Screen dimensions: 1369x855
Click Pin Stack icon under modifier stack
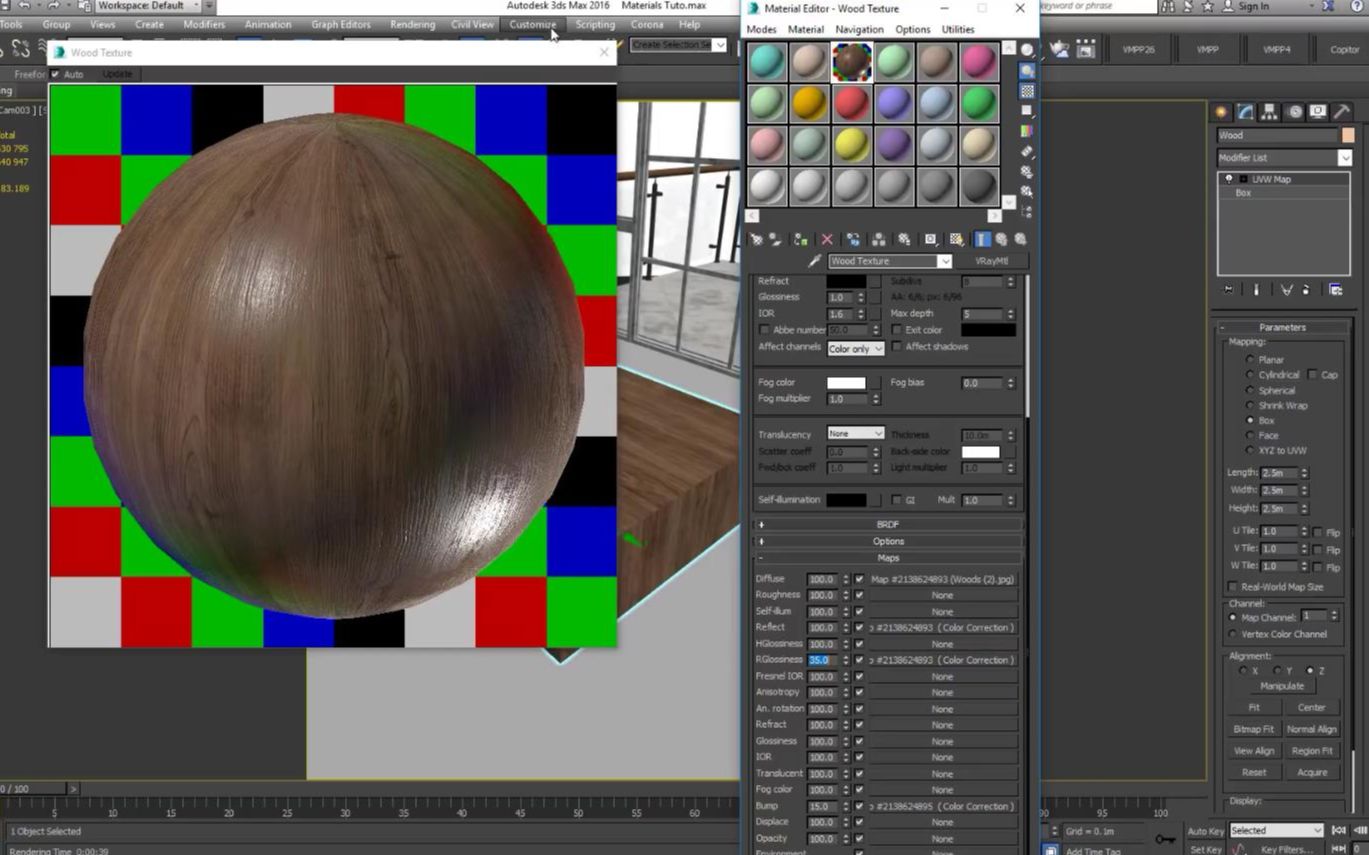pyautogui.click(x=1229, y=290)
